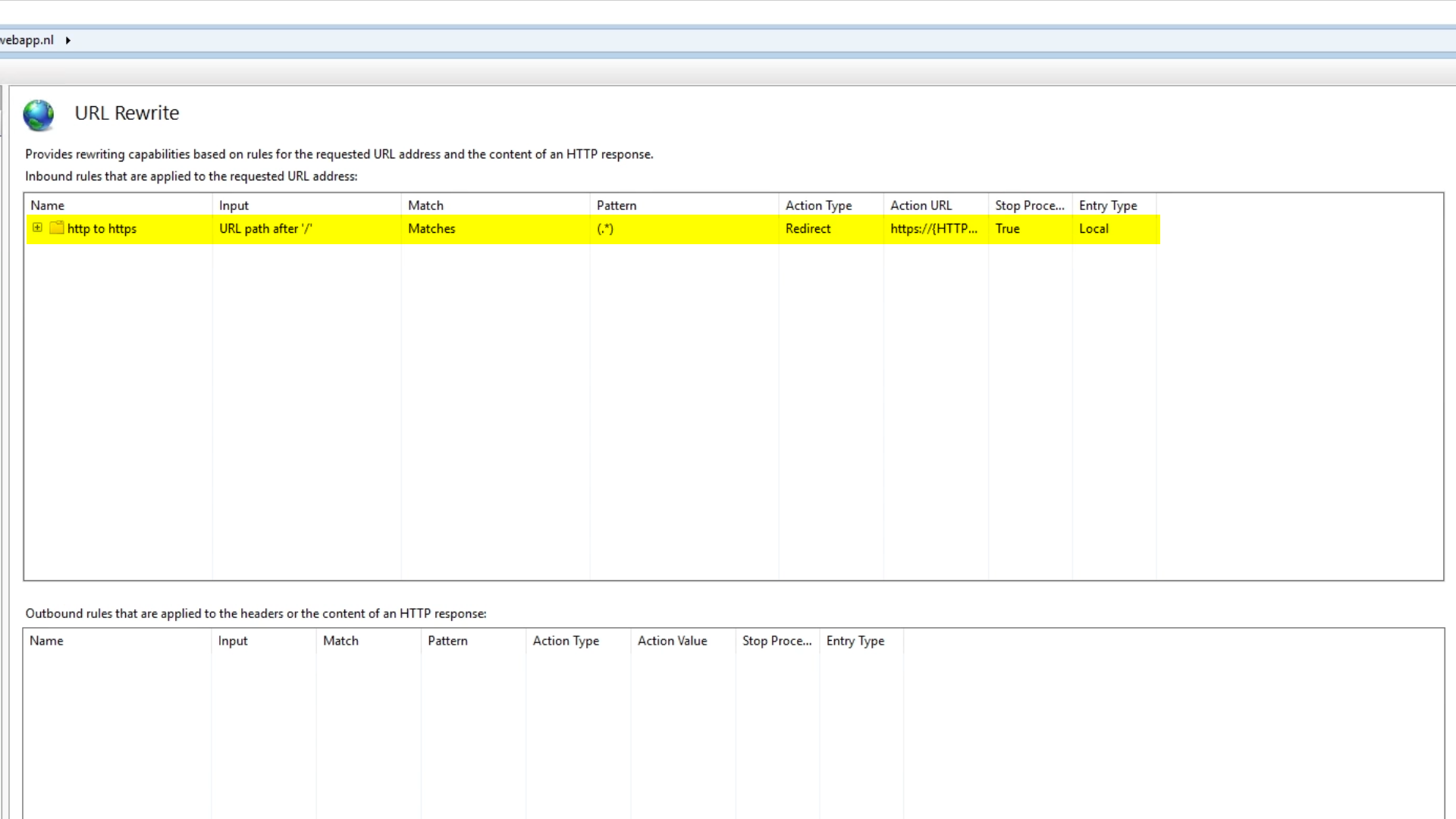
Task: Expand the http to https rule
Action: (x=37, y=227)
